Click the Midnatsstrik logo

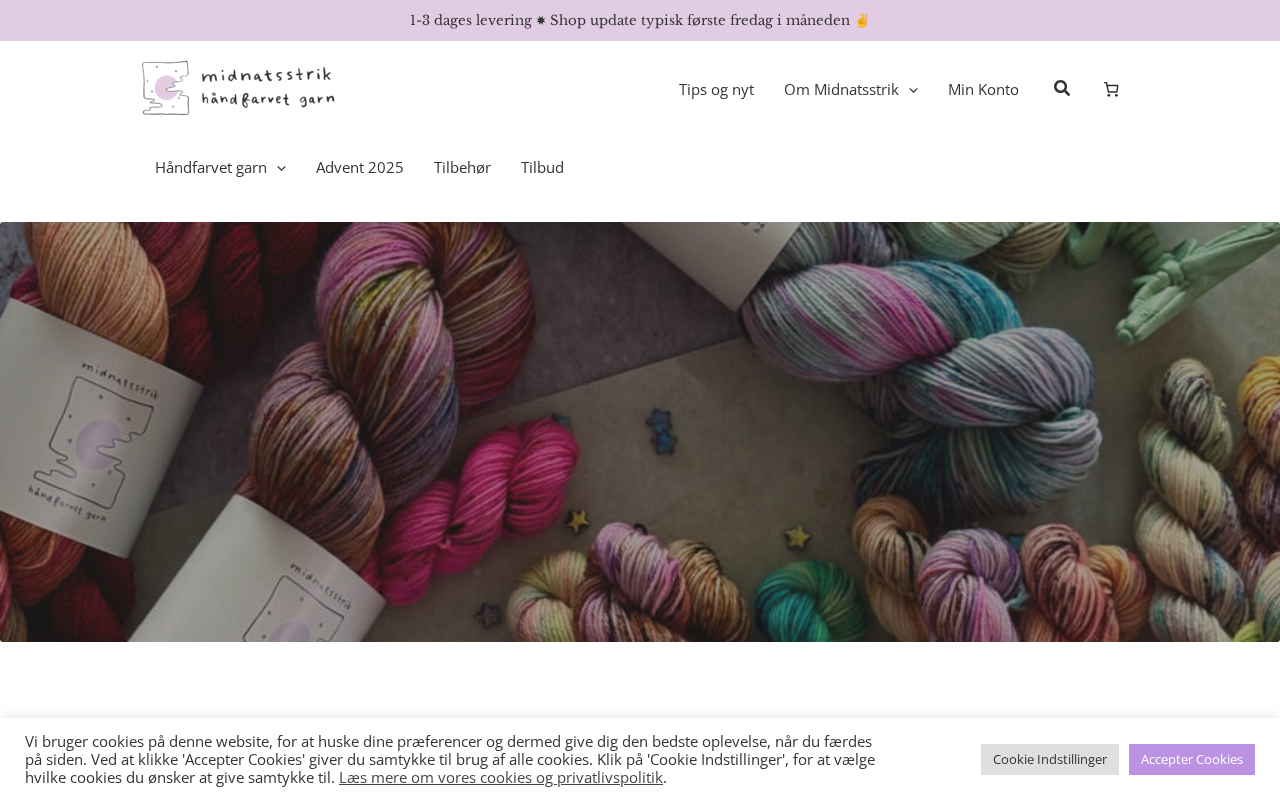point(238,88)
